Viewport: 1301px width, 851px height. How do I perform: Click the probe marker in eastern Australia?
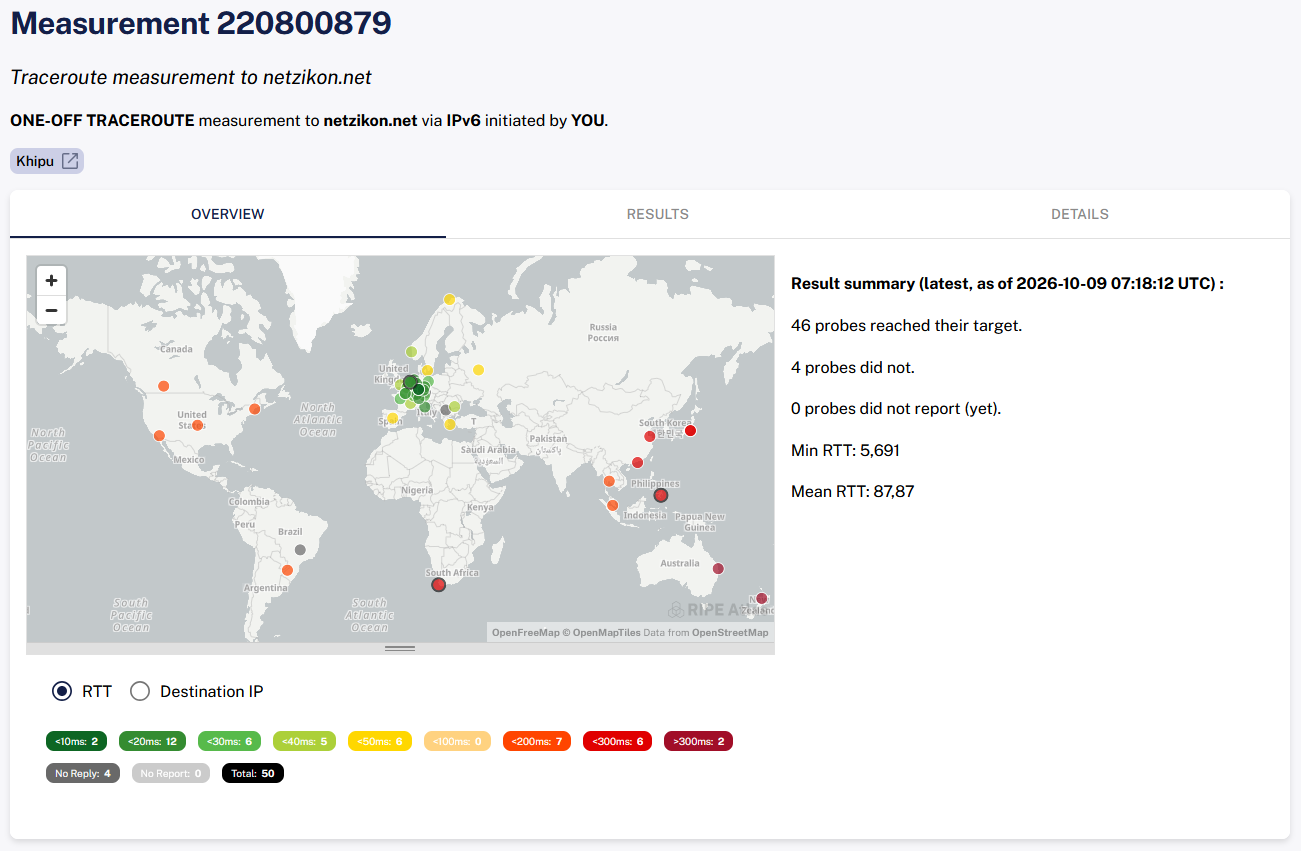[x=718, y=569]
